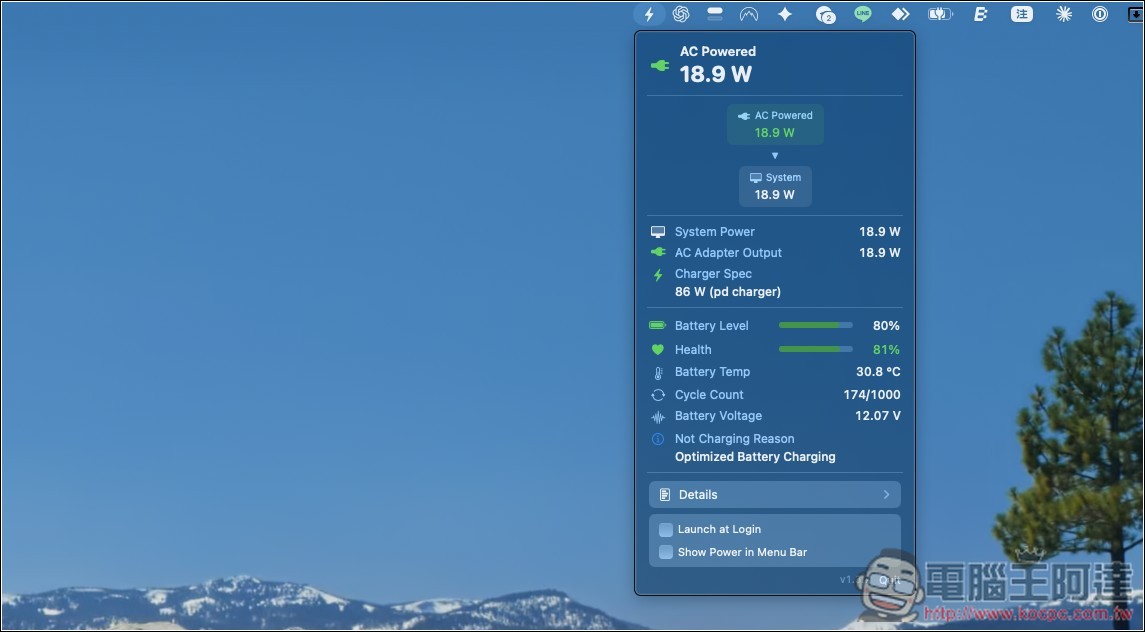This screenshot has height=632, width=1145.
Task: Click the arch-shaped menu bar icon
Action: tap(748, 14)
